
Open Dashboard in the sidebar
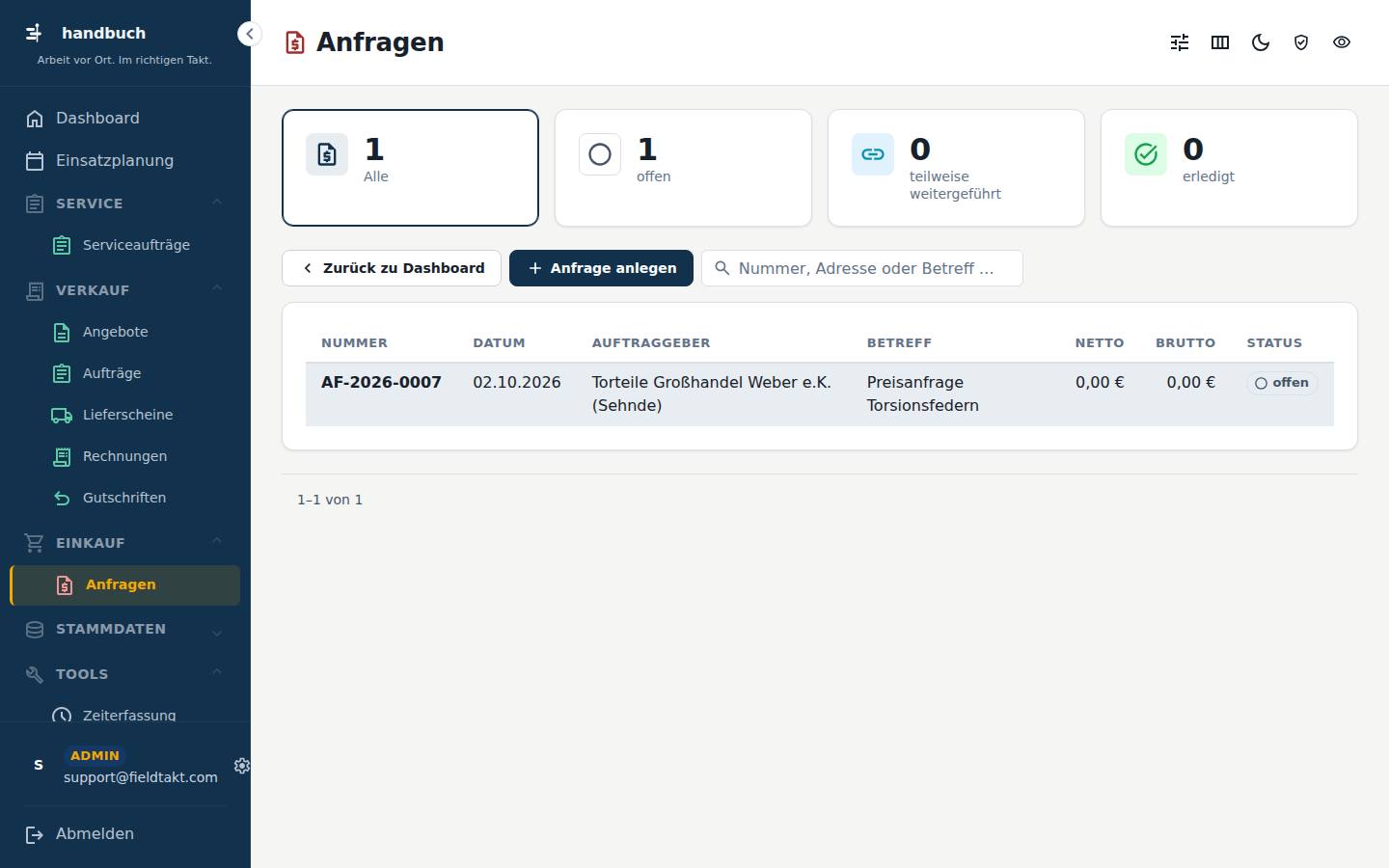pyautogui.click(x=125, y=118)
